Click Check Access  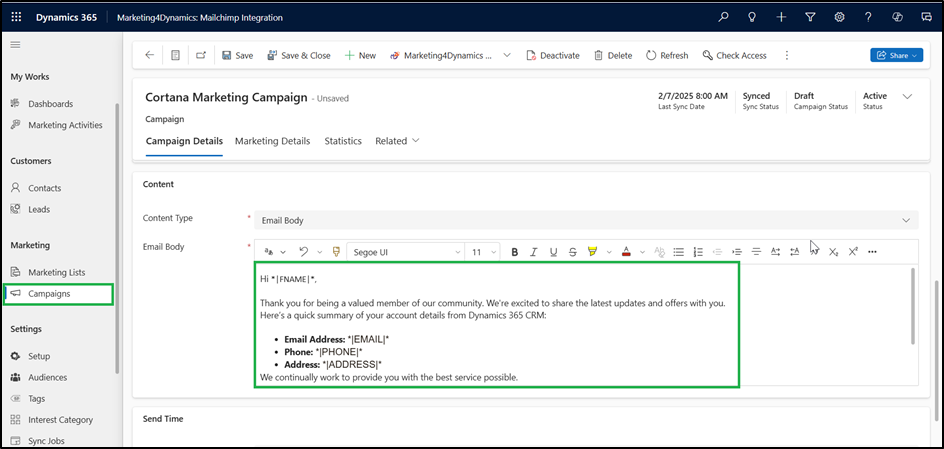coord(734,55)
